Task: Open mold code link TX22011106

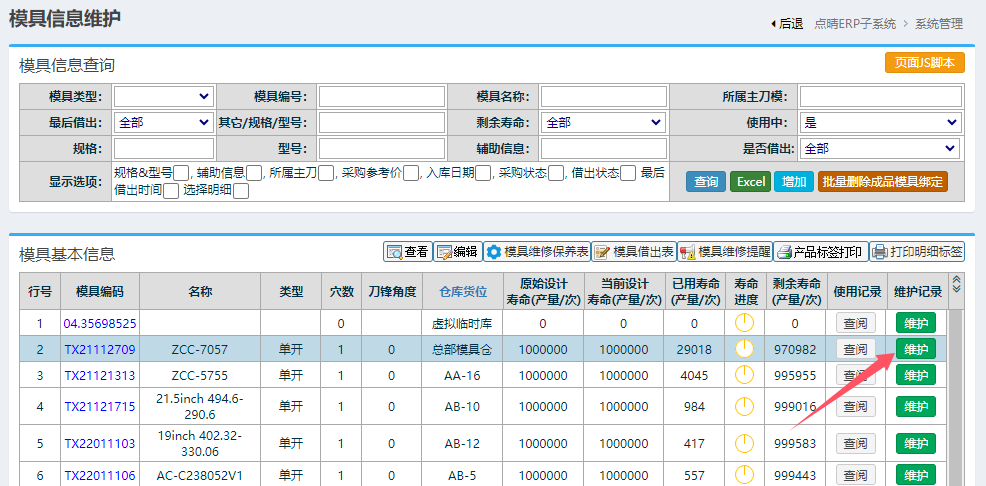Action: tap(99, 476)
